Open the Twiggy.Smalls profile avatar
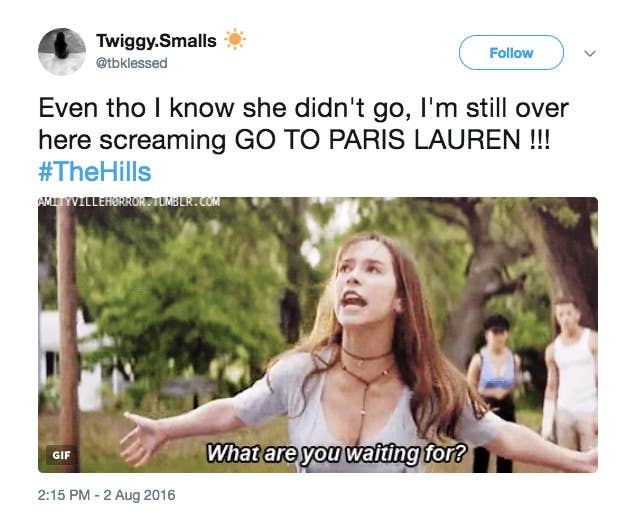The width and height of the screenshot is (636, 515). tap(62, 52)
